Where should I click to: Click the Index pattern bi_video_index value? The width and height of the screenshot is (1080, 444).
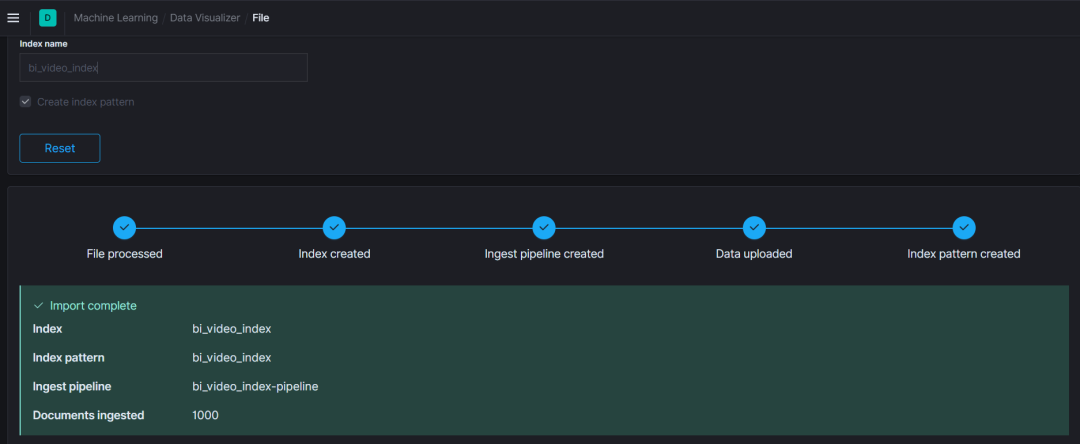pyautogui.click(x=231, y=357)
